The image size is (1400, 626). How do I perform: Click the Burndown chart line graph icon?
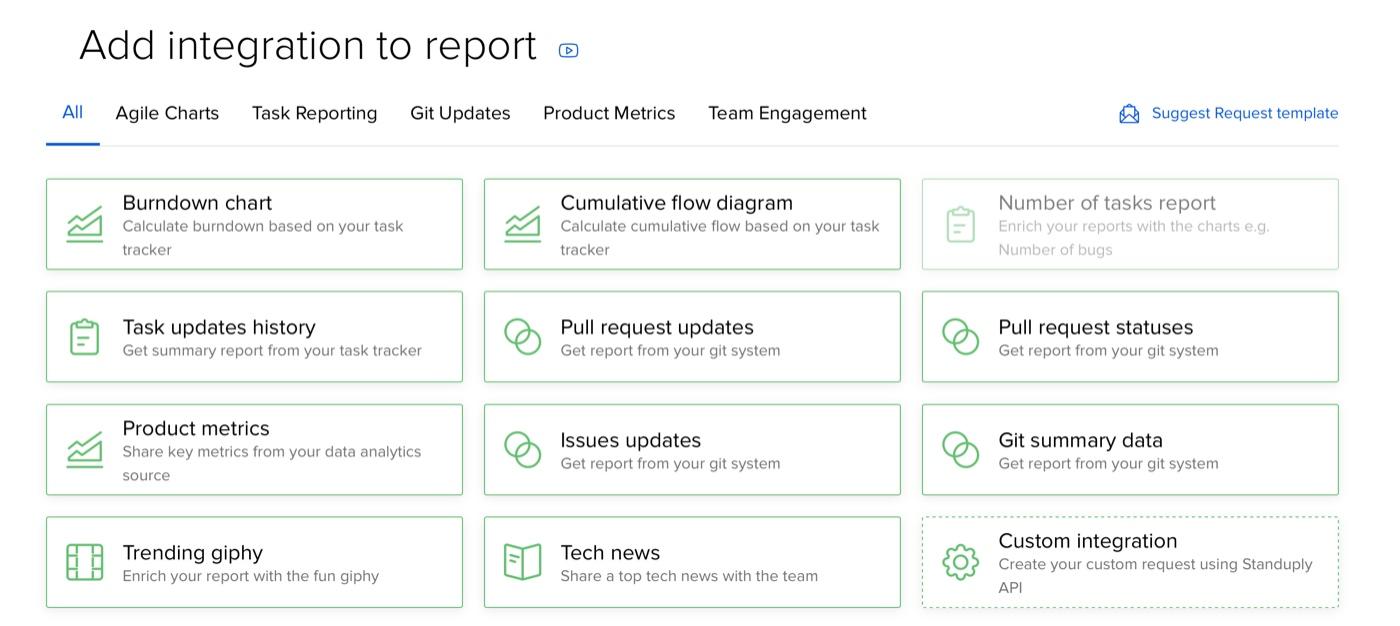point(85,224)
